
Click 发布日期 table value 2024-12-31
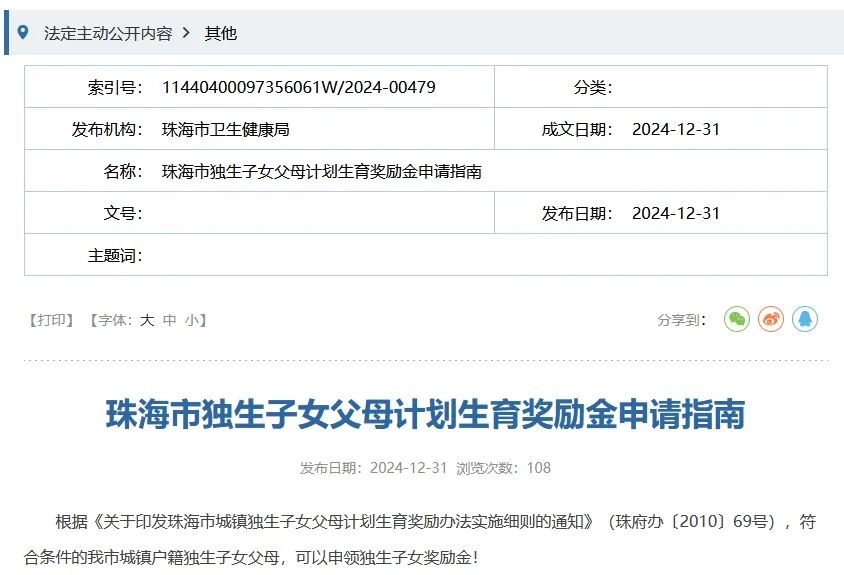coord(676,213)
